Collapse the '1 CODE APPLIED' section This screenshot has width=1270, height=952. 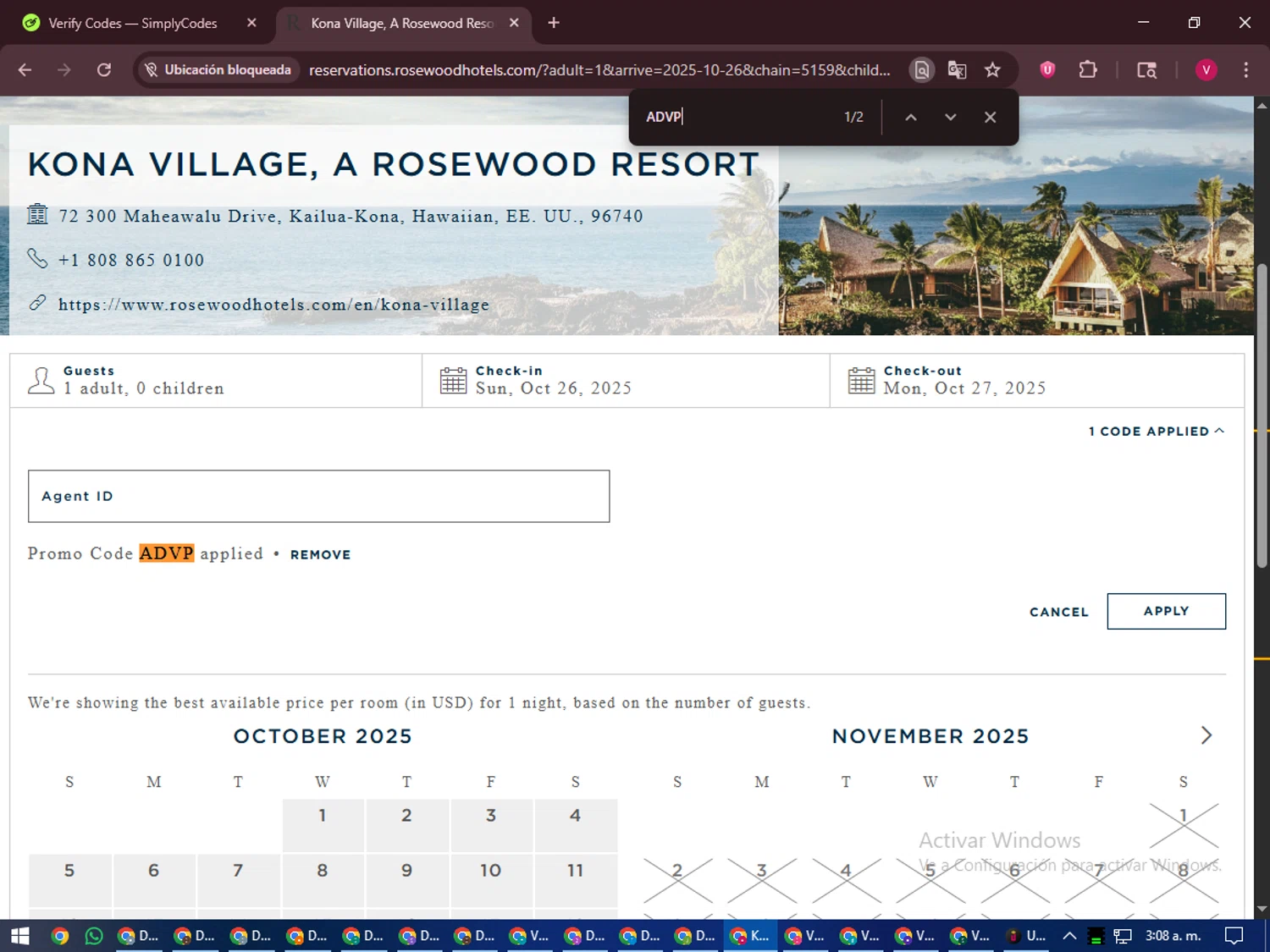click(1157, 432)
